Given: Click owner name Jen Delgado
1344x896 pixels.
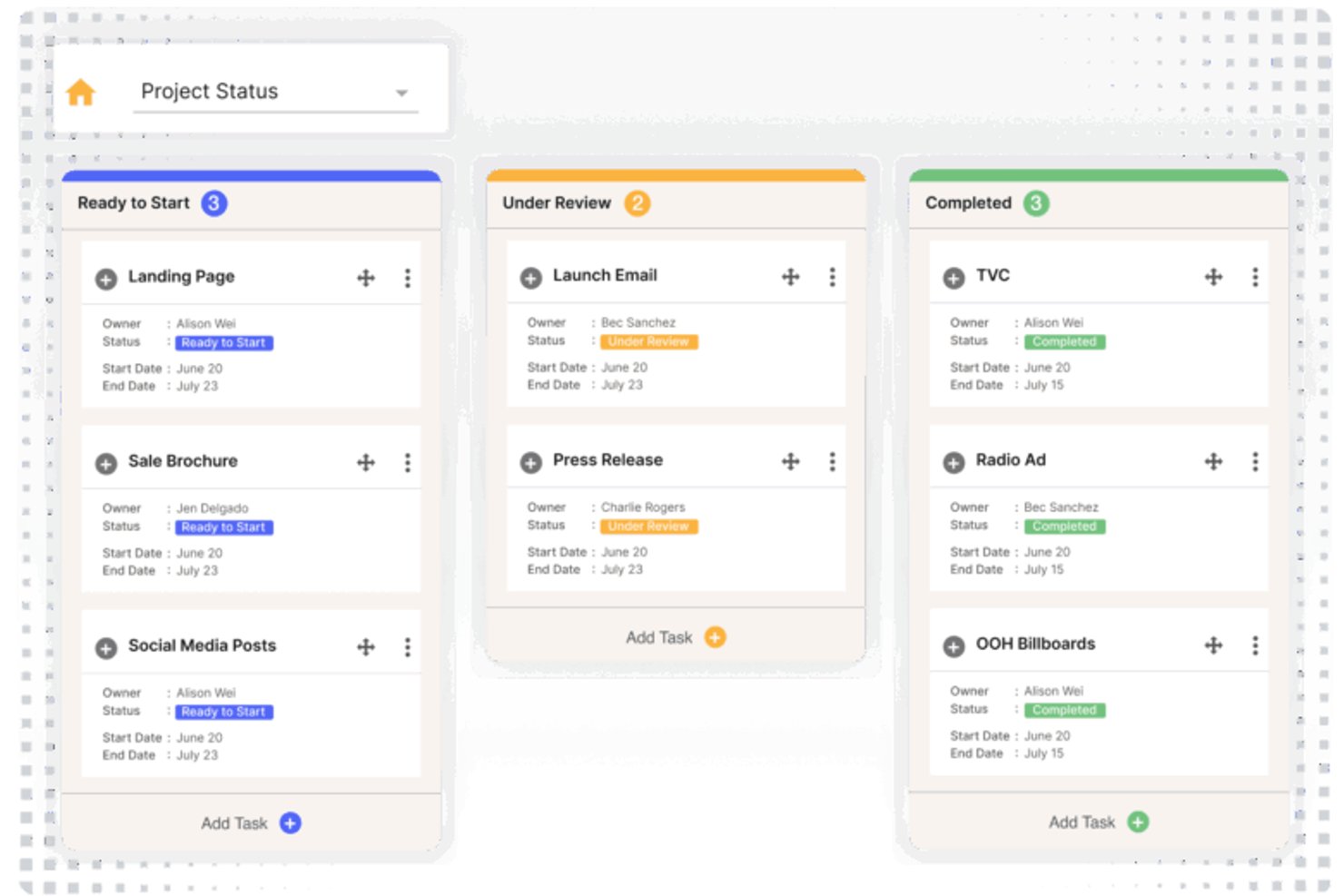Looking at the screenshot, I should (x=212, y=508).
